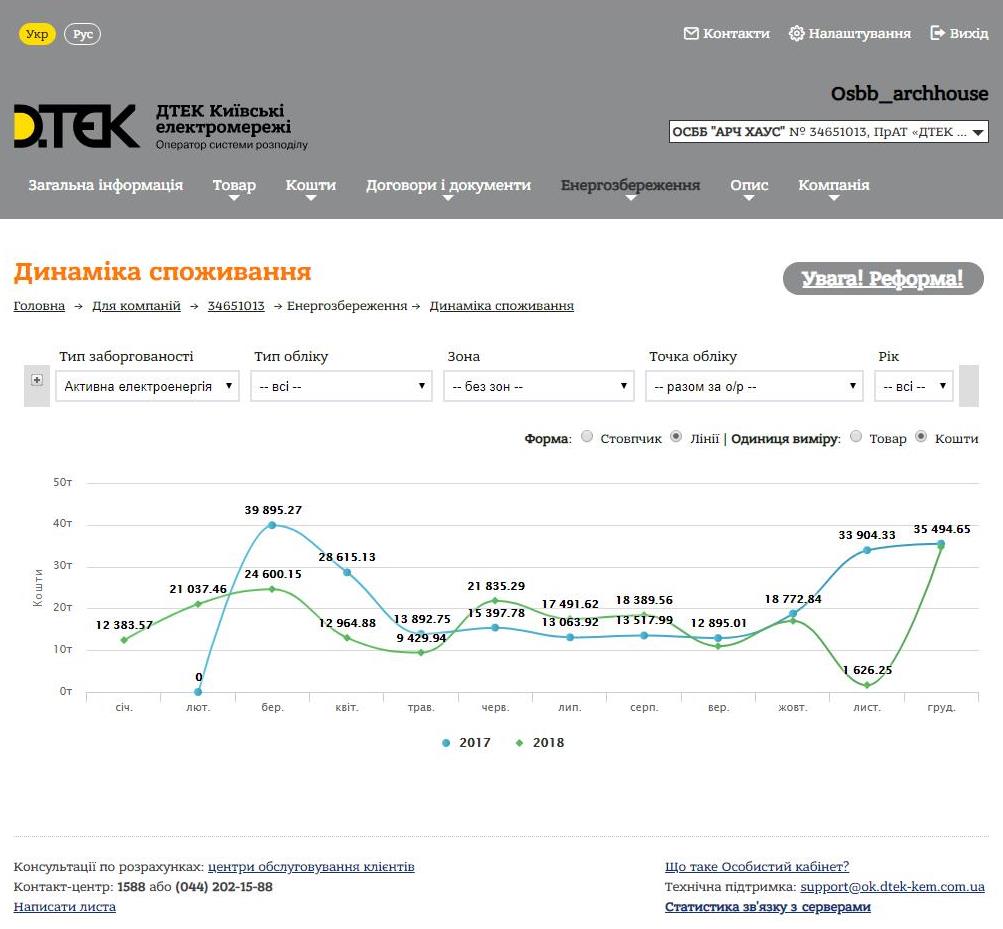This screenshot has width=1003, height=929.
Task: Click the envelope icon beside Контакти
Action: point(691,33)
